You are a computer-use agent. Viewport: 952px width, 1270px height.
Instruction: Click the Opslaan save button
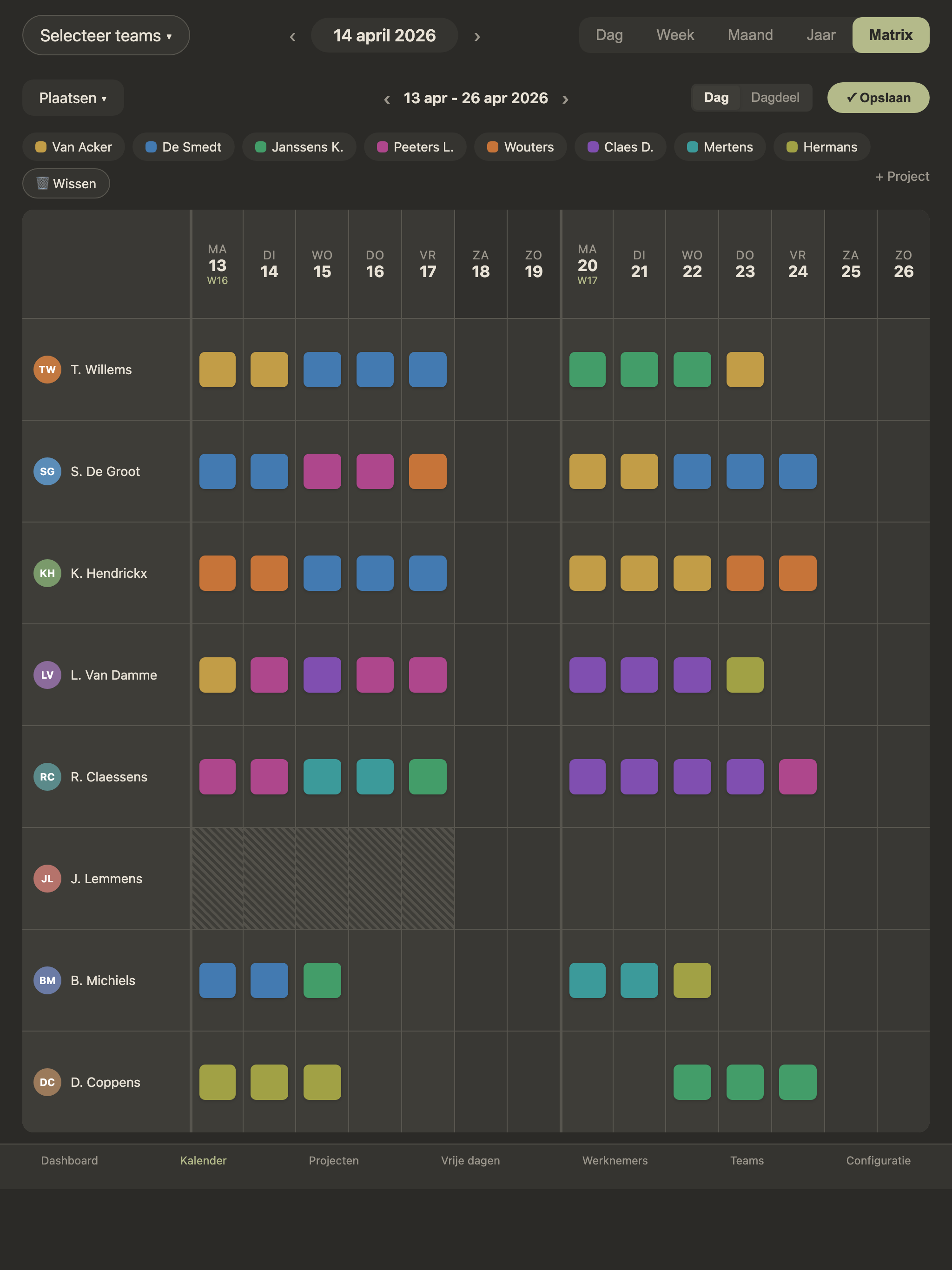878,98
